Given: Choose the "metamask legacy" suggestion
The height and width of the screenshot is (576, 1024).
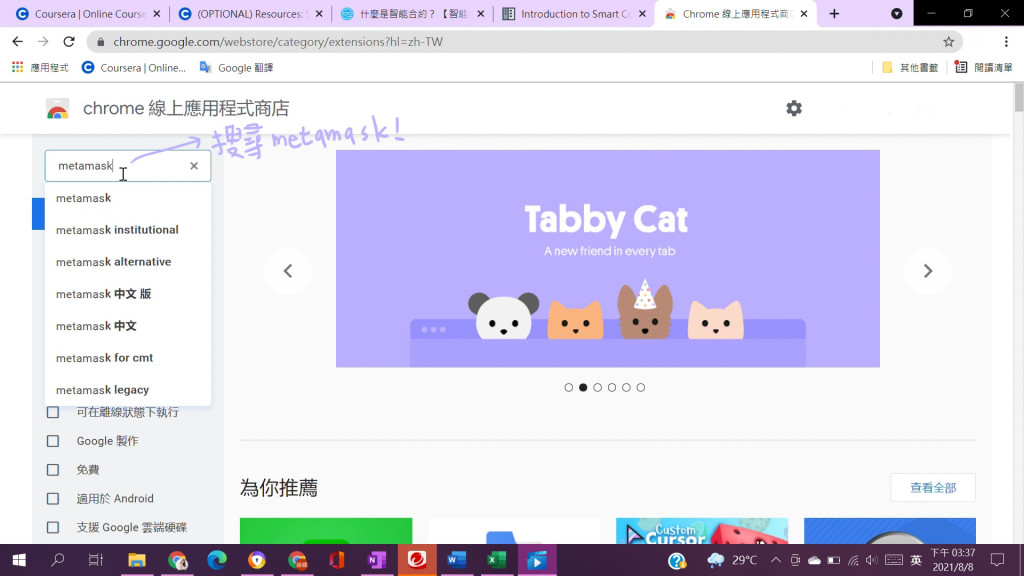Looking at the screenshot, I should coord(127,390).
